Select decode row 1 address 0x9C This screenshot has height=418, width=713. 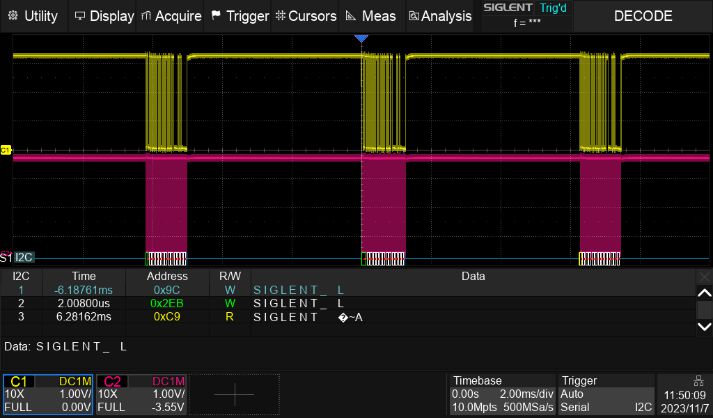166,290
